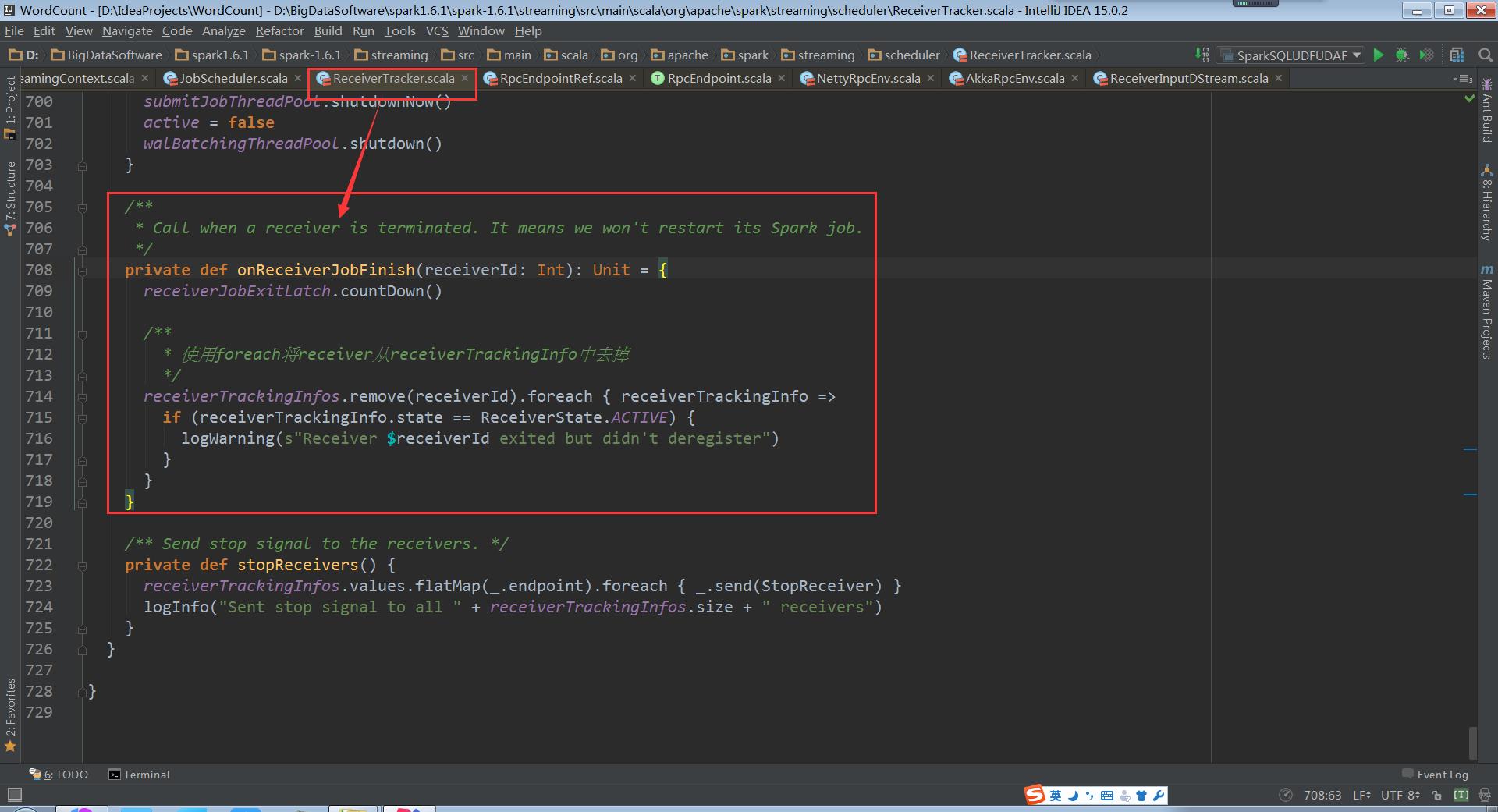Open the Refactor menu
Screen dimensions: 1498x812
click(279, 30)
